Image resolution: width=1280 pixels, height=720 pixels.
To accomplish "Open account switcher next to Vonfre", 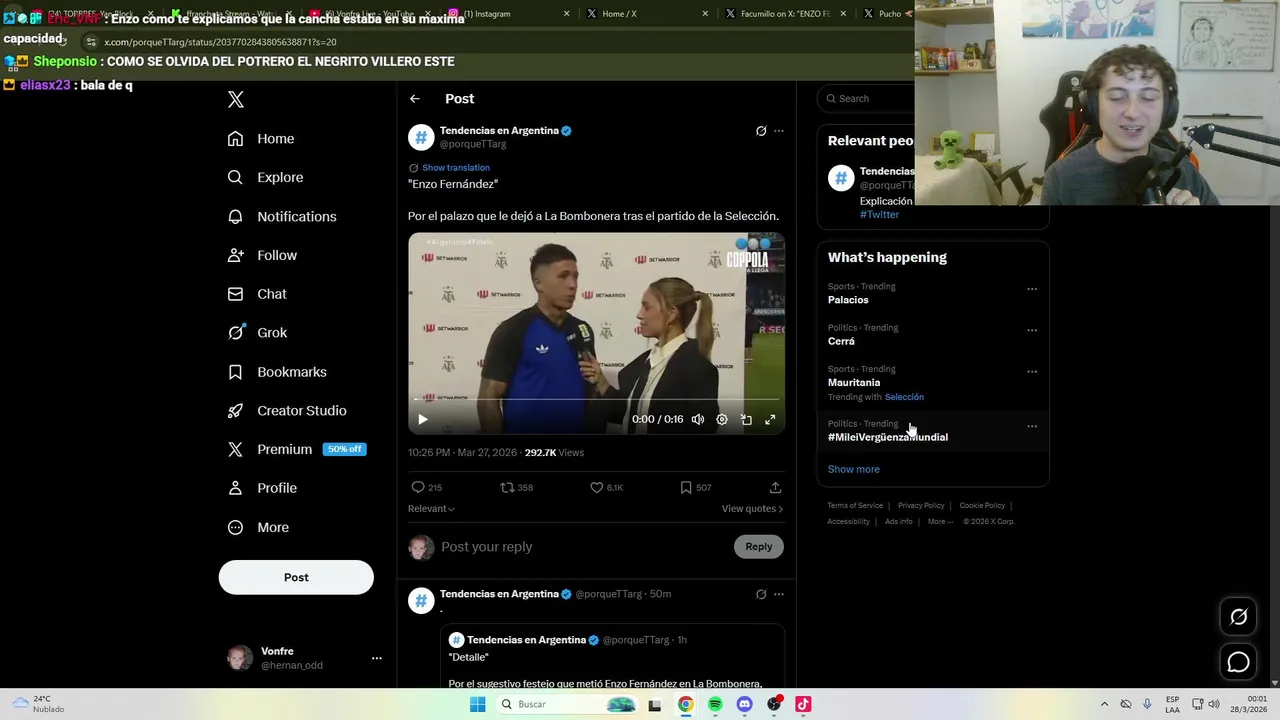I will click(x=376, y=658).
